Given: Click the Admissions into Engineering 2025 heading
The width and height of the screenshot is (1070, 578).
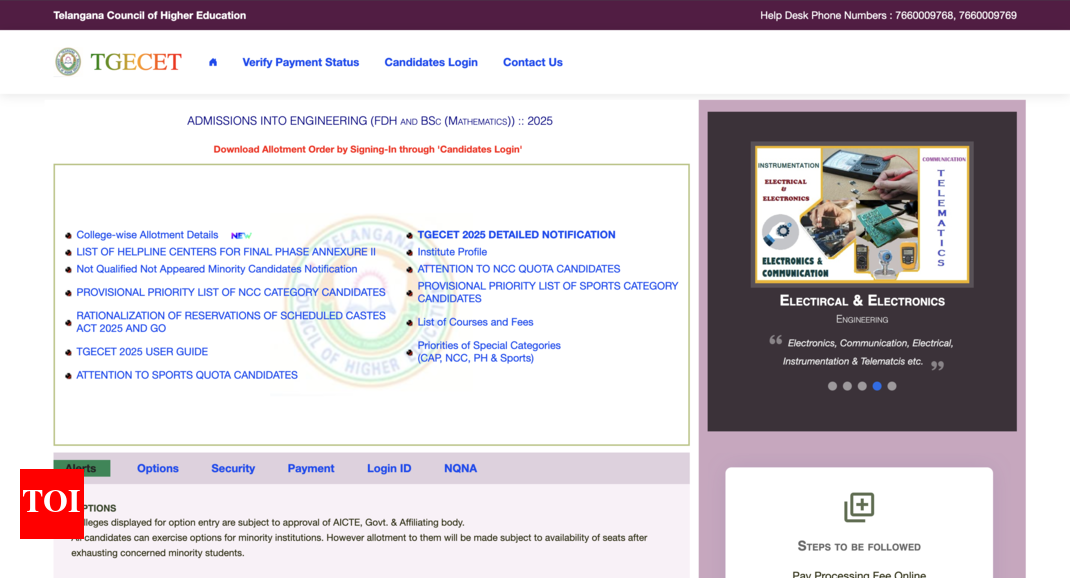Looking at the screenshot, I should coord(370,121).
